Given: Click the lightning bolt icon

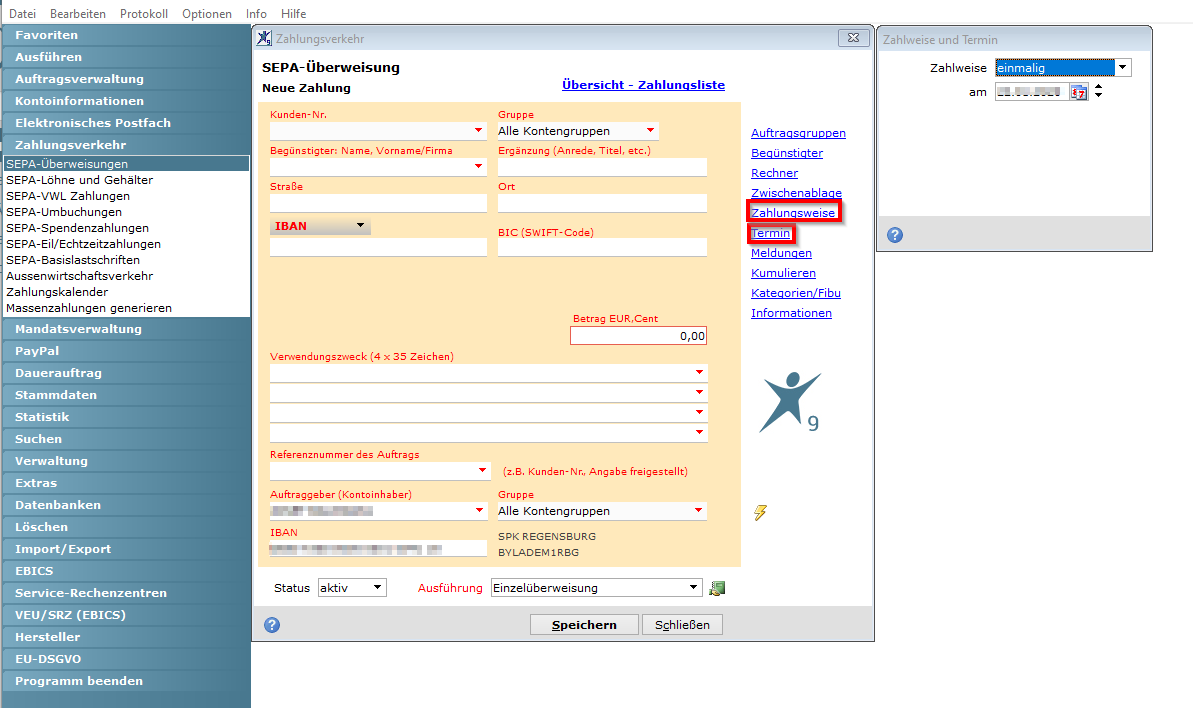Looking at the screenshot, I should (x=760, y=513).
